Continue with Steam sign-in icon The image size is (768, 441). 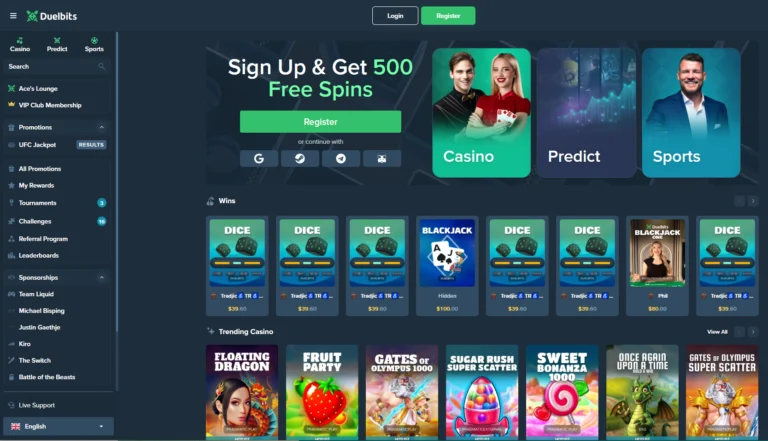(300, 158)
